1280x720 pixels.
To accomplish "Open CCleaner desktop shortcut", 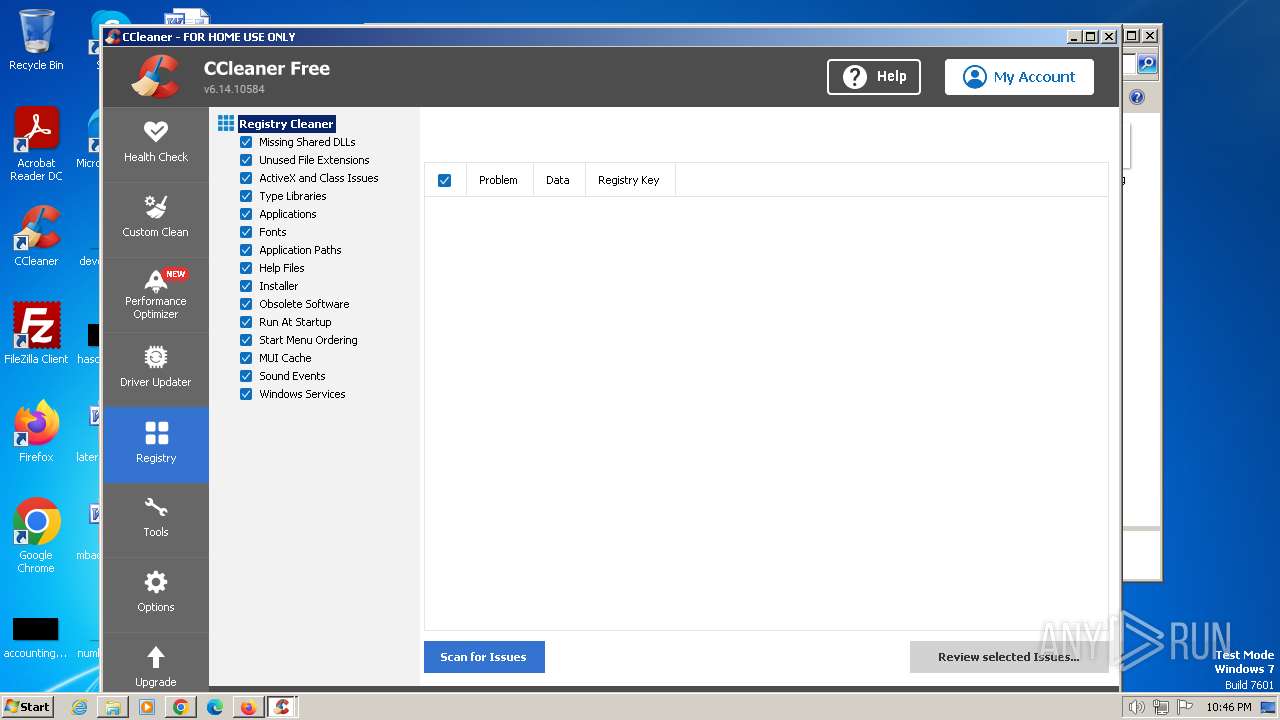I will tap(36, 237).
